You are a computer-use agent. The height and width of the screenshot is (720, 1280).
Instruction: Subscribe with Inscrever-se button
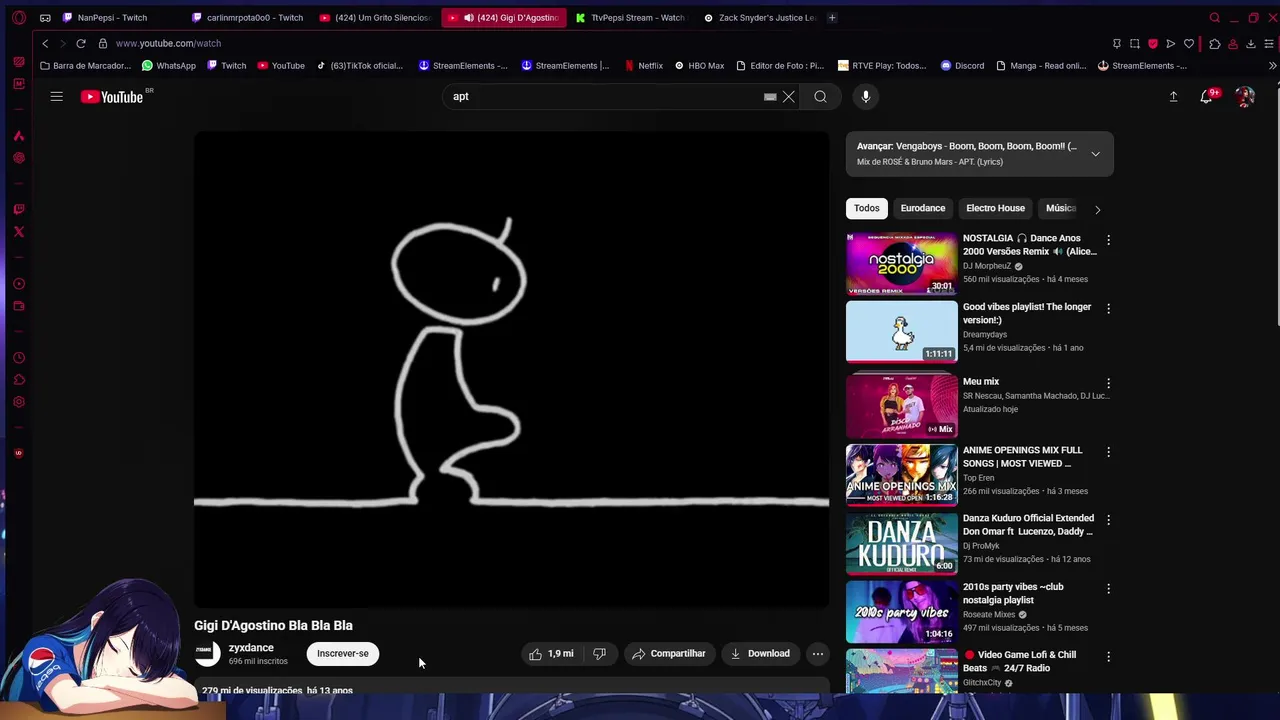click(343, 654)
